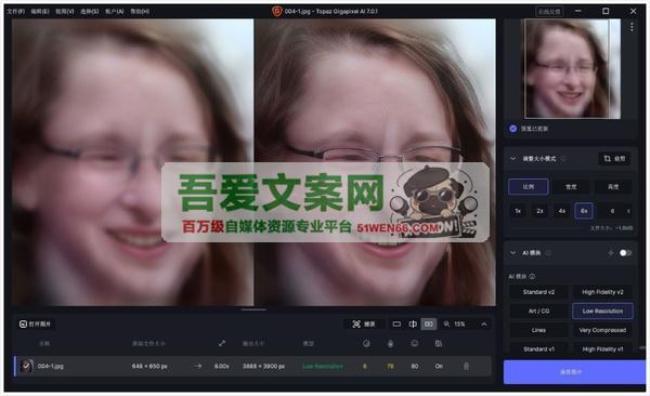The height and width of the screenshot is (396, 650).
Task: Collapse the resize mode section chevron
Action: (x=513, y=159)
